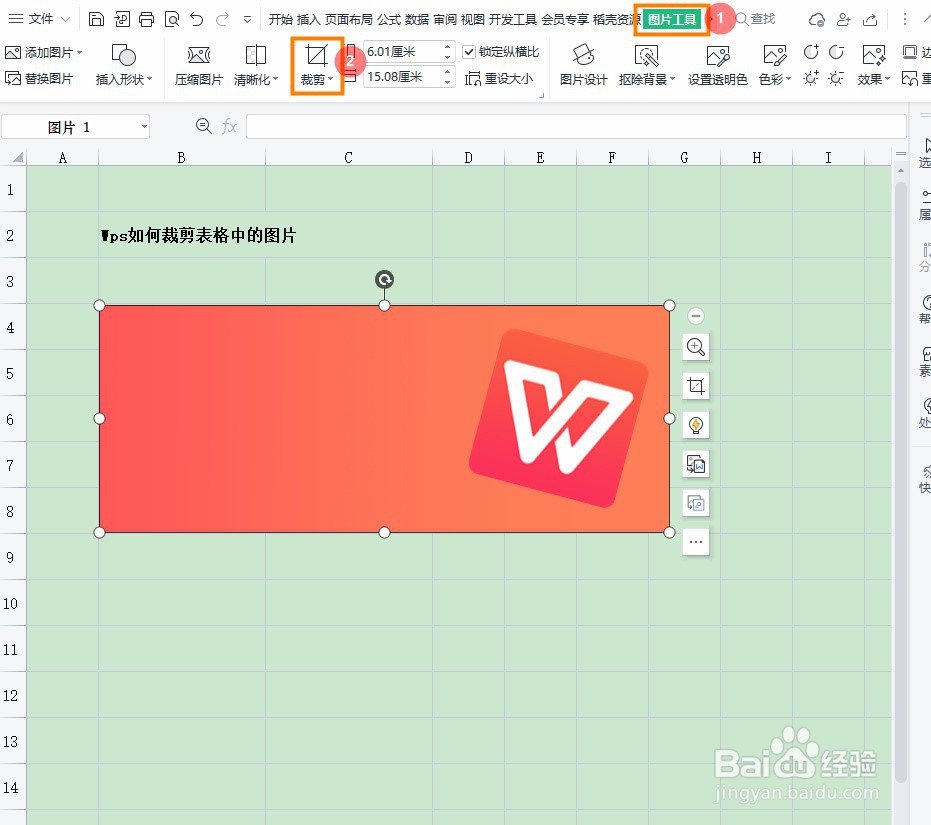The height and width of the screenshot is (825, 931).
Task: Expand the 裁剪 (Crop) dropdown arrow
Action: (330, 78)
